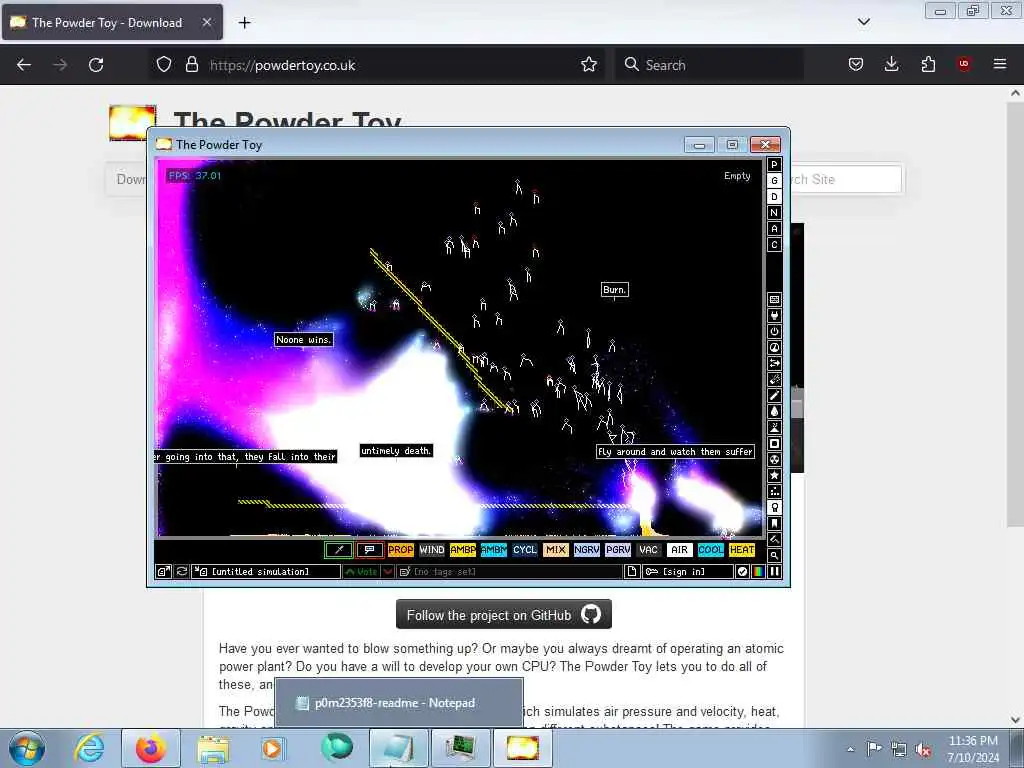
Task: Select the sign speech-bubble tool
Action: (370, 550)
